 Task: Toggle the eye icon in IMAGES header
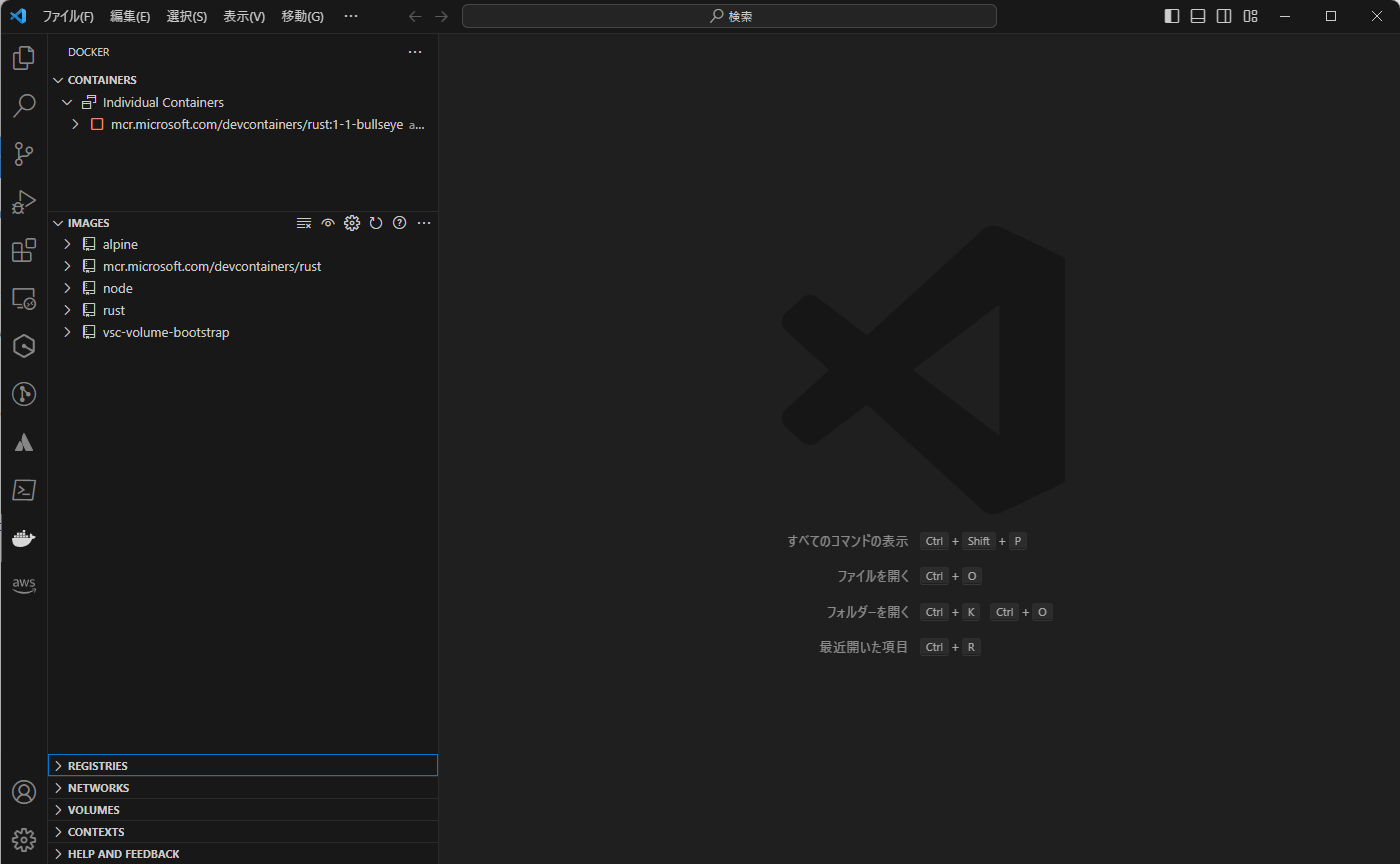(328, 223)
